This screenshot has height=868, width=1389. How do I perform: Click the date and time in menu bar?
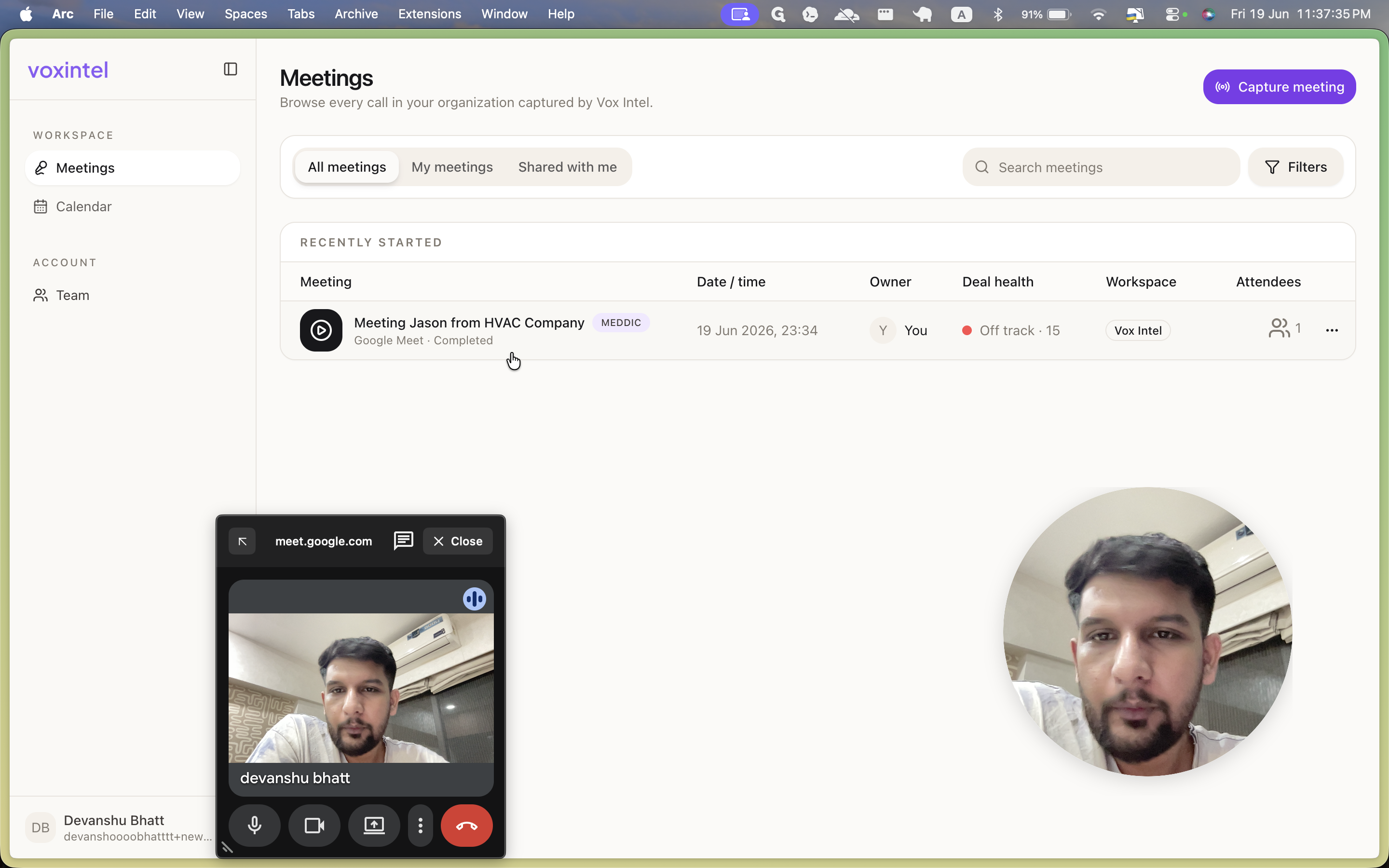1300,14
